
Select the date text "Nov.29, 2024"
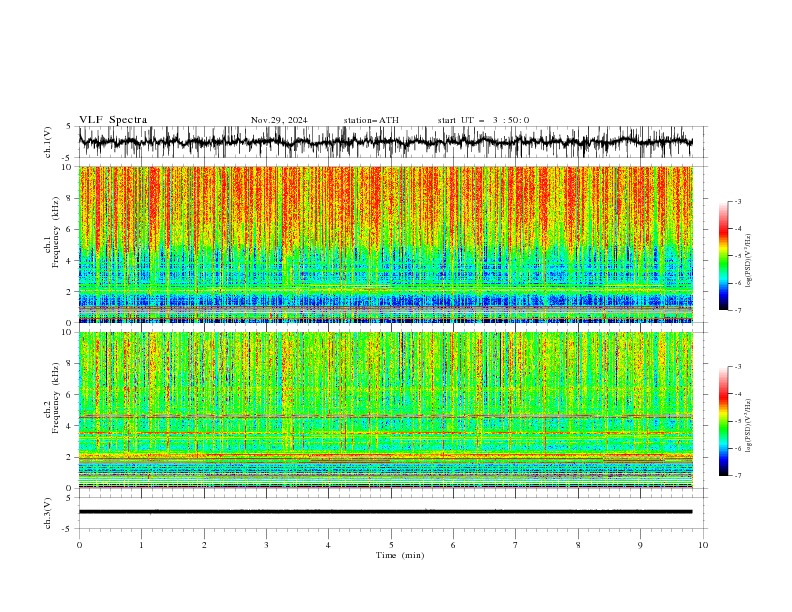coord(279,120)
